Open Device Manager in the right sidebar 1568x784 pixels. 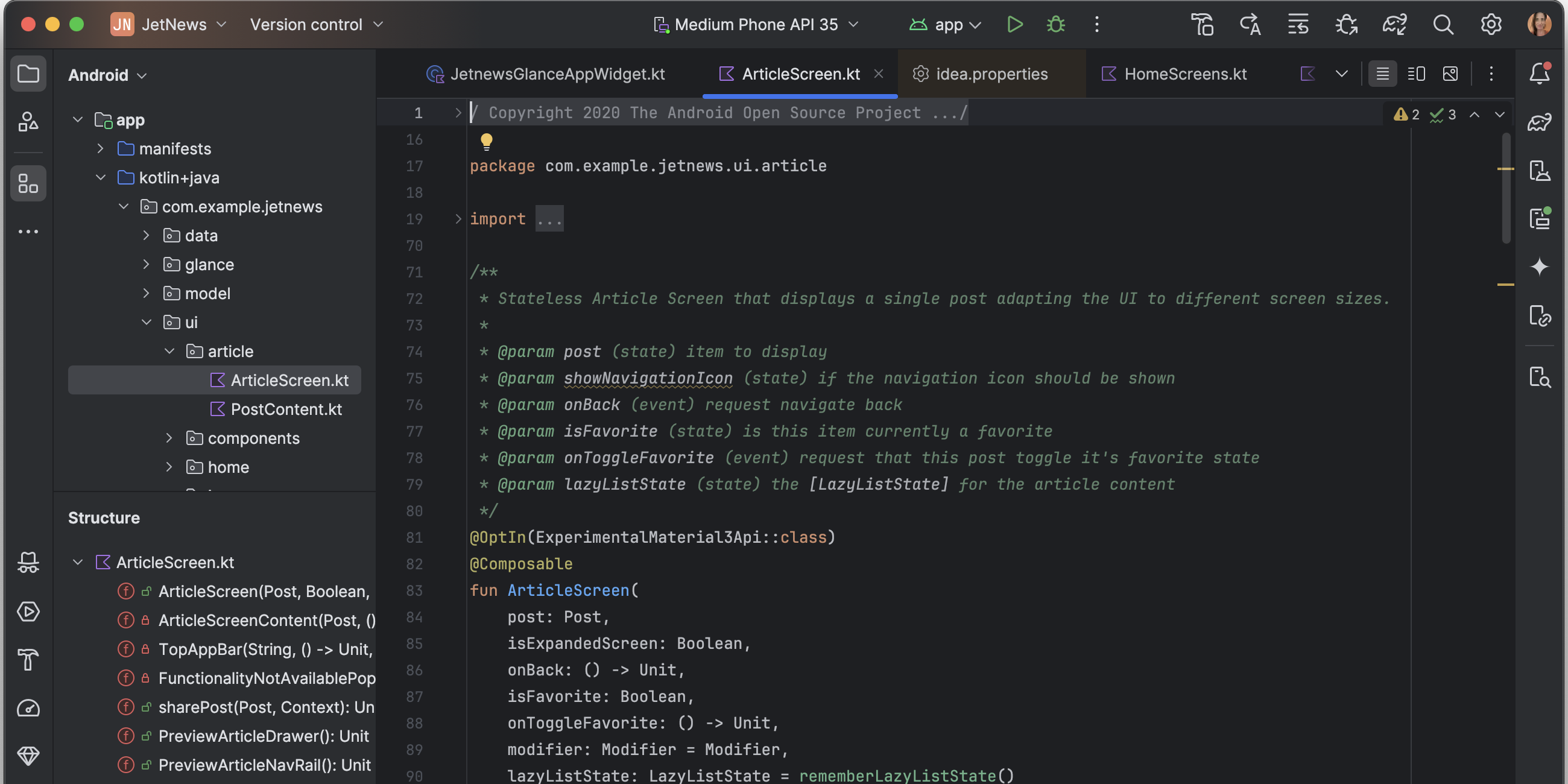pyautogui.click(x=1540, y=171)
